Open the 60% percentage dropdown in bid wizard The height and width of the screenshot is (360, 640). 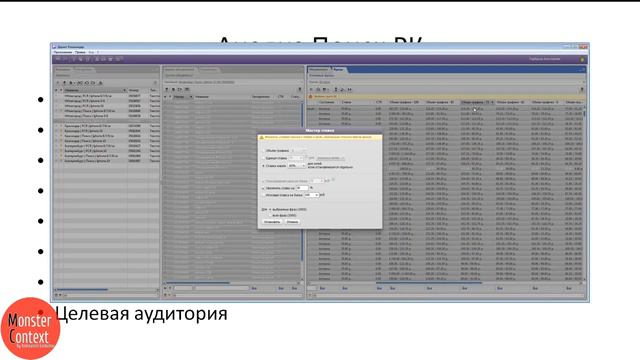pos(297,166)
